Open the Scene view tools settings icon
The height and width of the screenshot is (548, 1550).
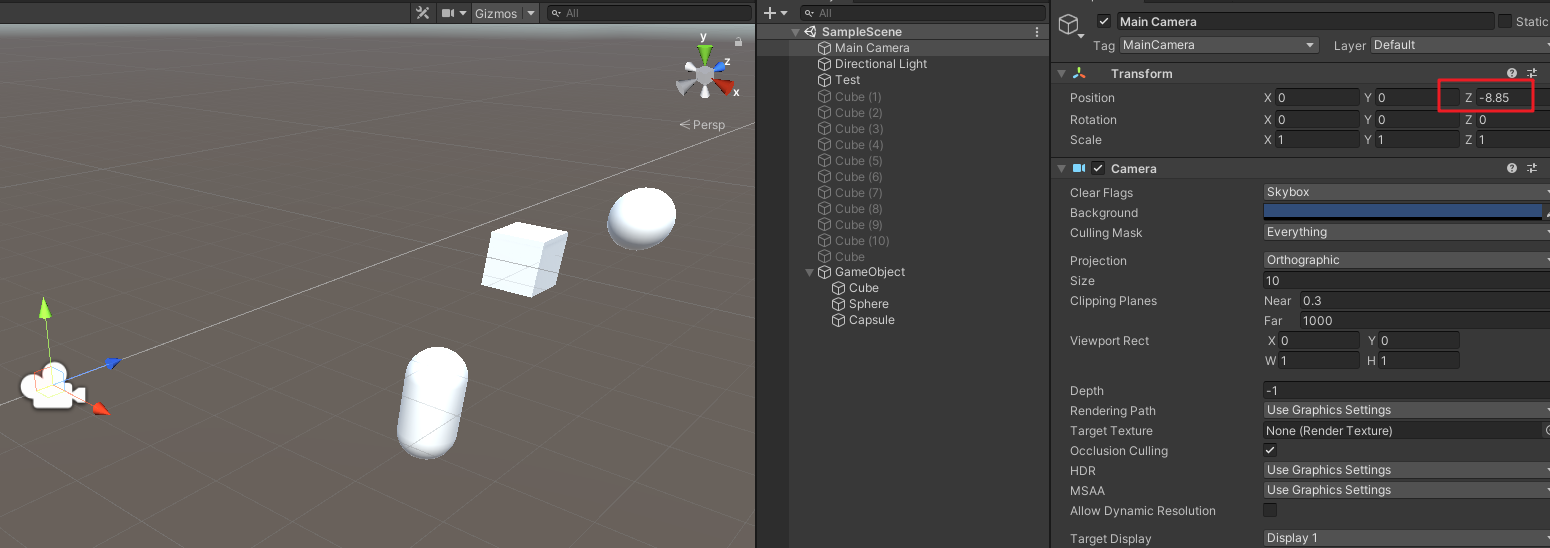click(x=422, y=13)
